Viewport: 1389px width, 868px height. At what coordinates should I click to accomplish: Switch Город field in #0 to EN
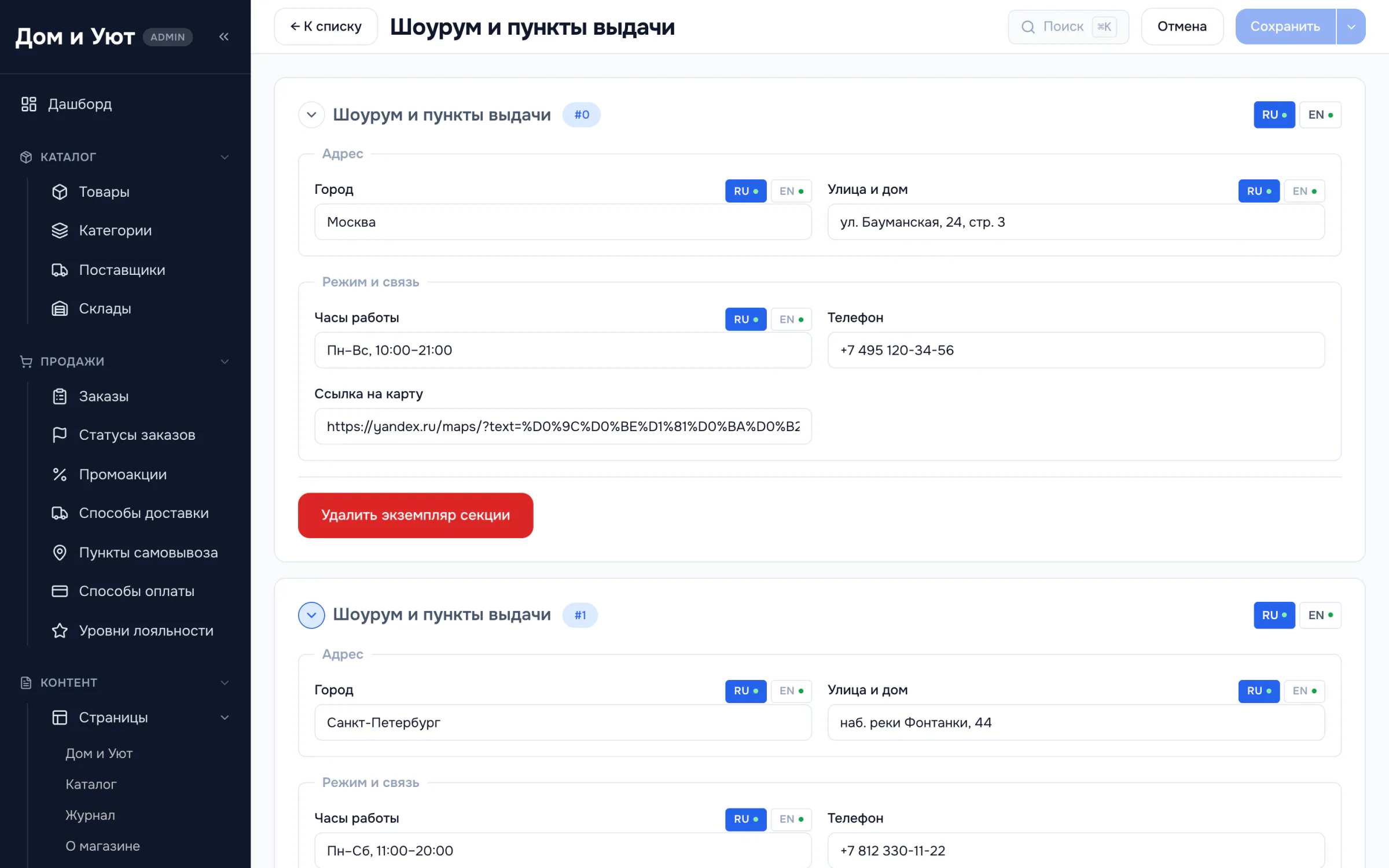coord(791,191)
